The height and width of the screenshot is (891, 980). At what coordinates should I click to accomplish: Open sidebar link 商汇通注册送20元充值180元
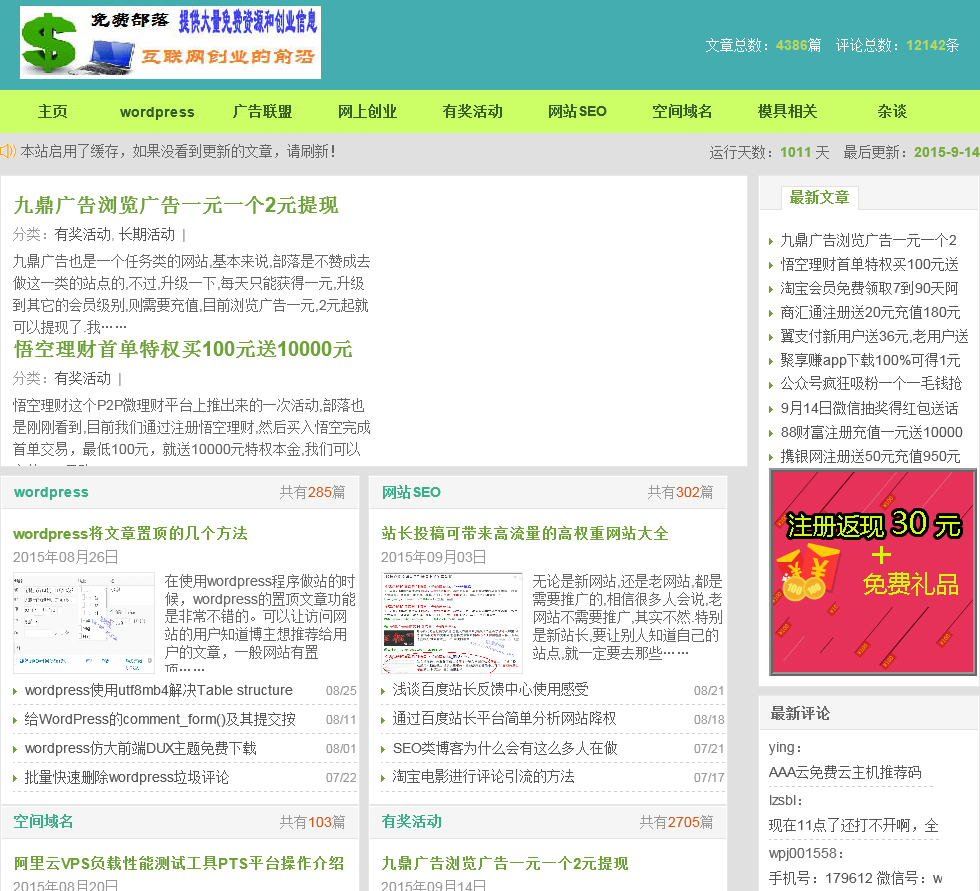[x=870, y=312]
